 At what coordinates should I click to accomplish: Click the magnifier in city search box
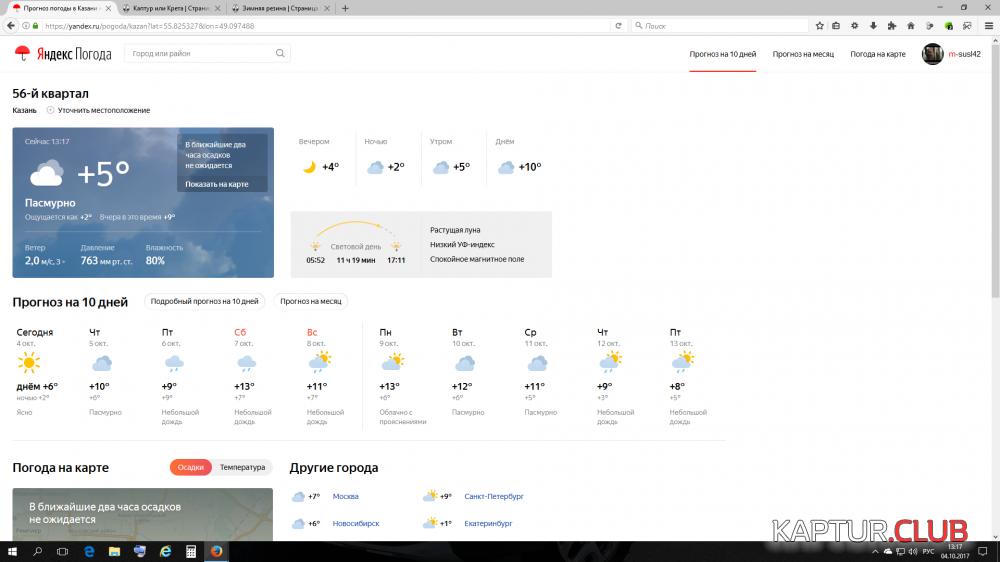tap(280, 54)
